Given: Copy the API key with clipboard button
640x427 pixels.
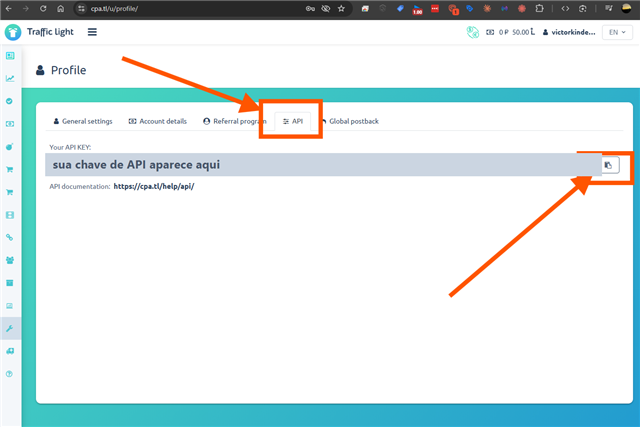Looking at the screenshot, I should point(610,165).
